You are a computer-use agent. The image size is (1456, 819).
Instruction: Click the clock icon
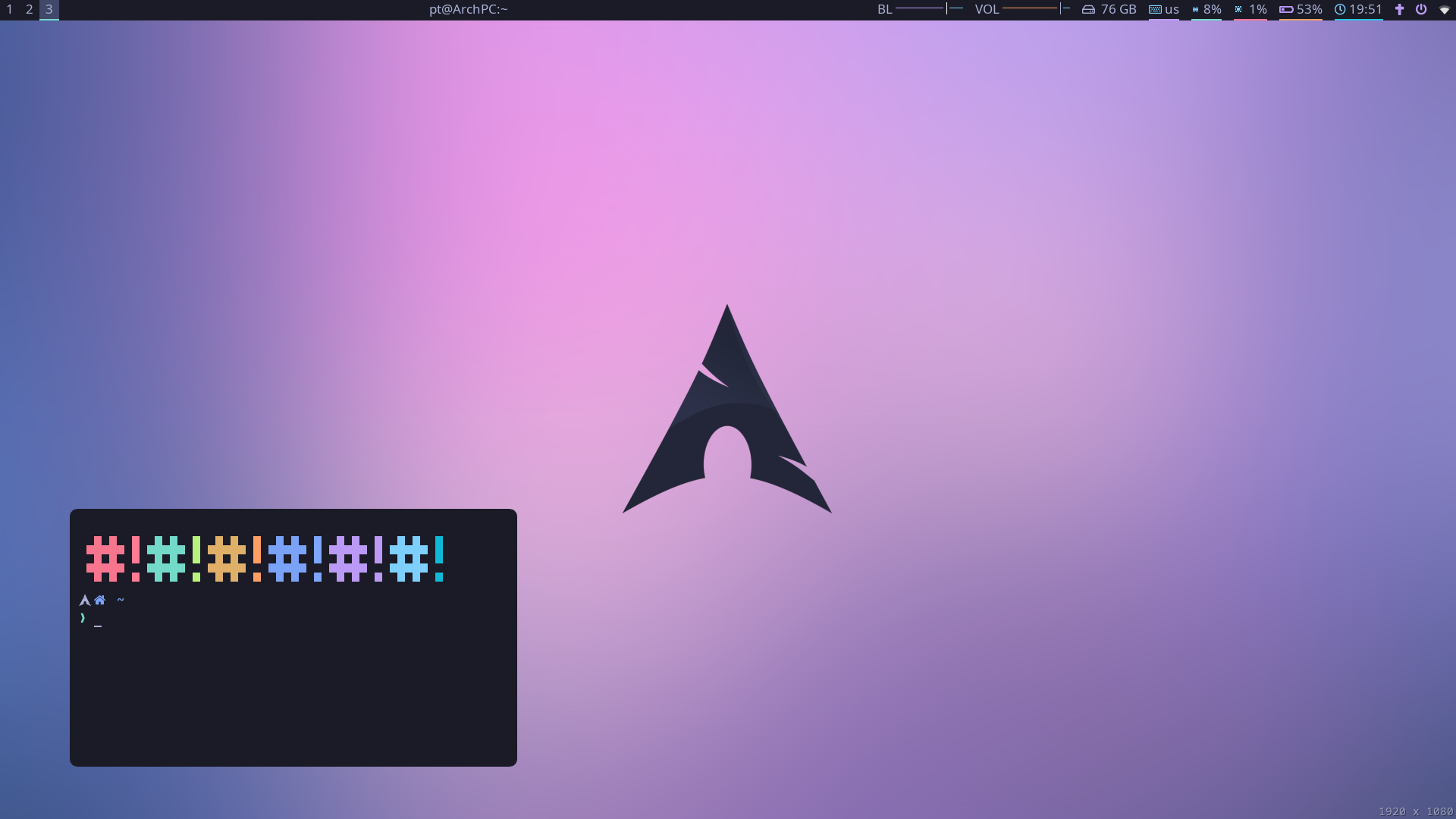pyautogui.click(x=1340, y=10)
